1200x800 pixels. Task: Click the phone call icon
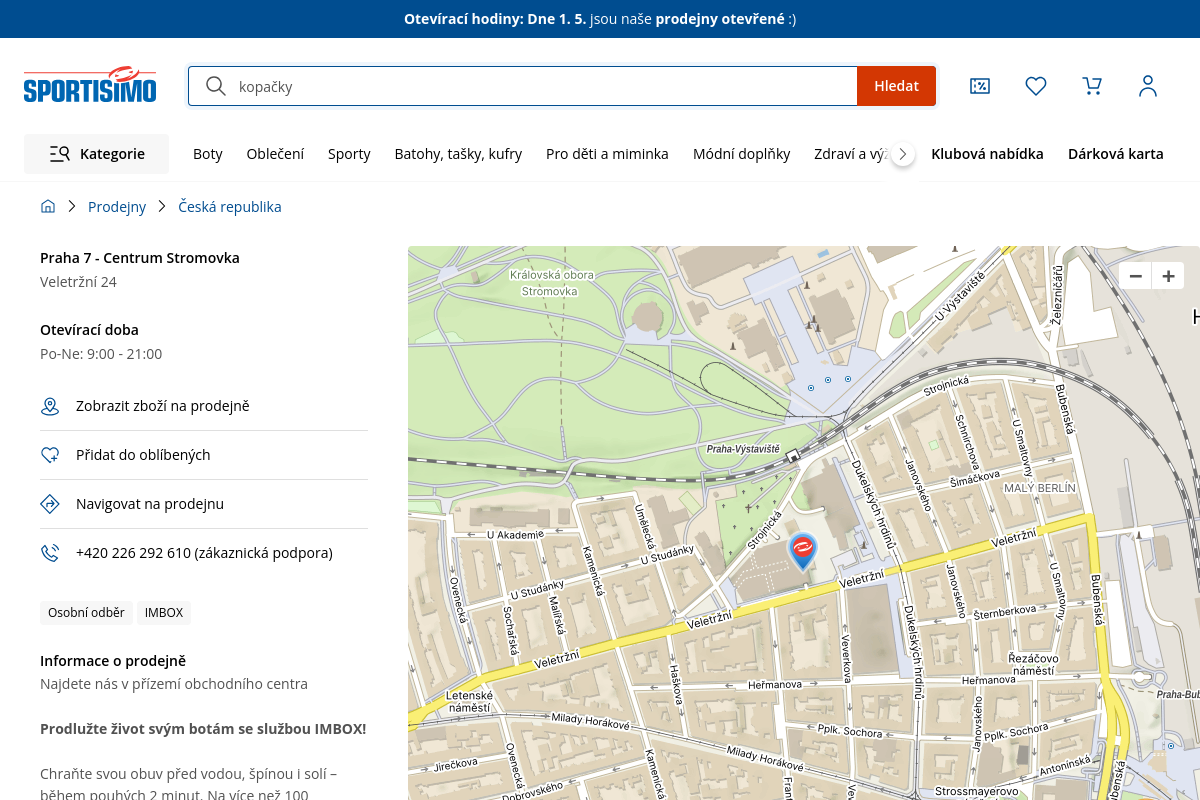(50, 553)
